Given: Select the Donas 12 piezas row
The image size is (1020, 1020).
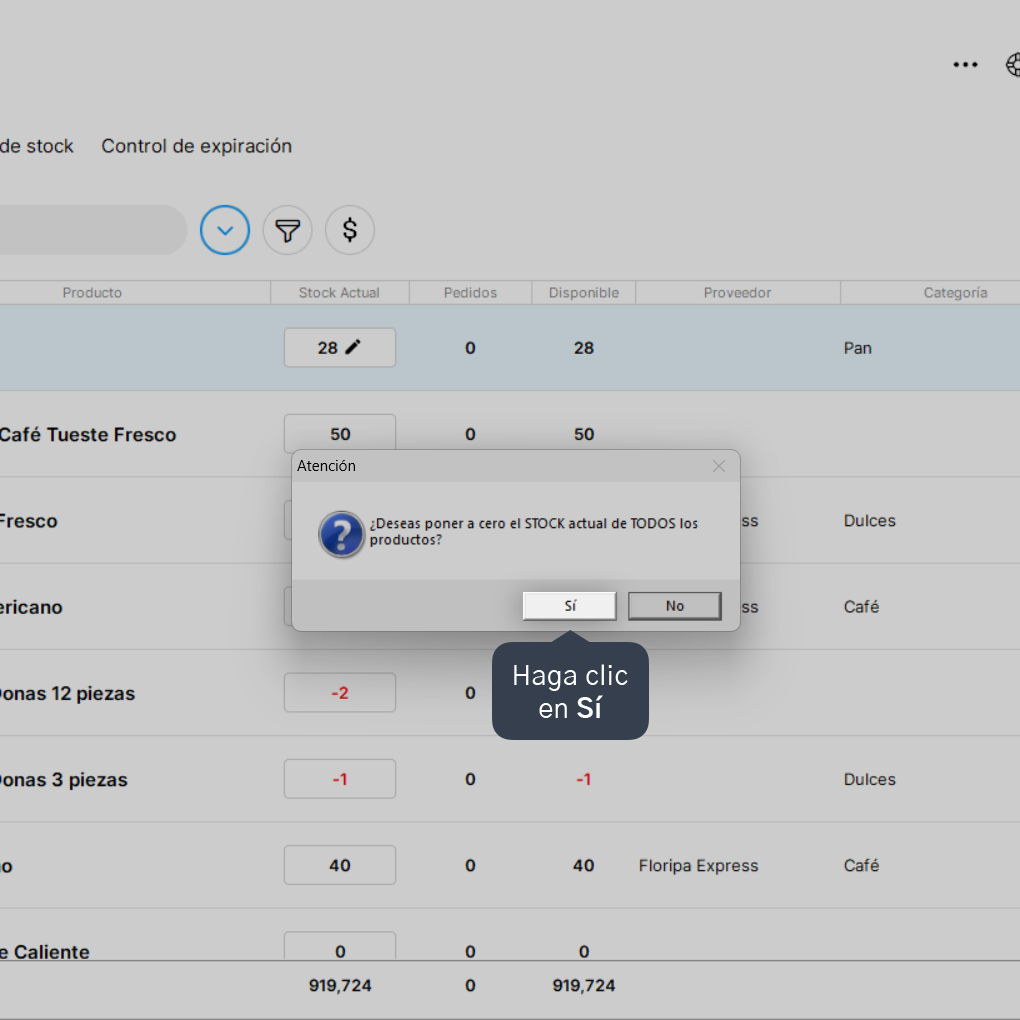Looking at the screenshot, I should pos(510,693).
